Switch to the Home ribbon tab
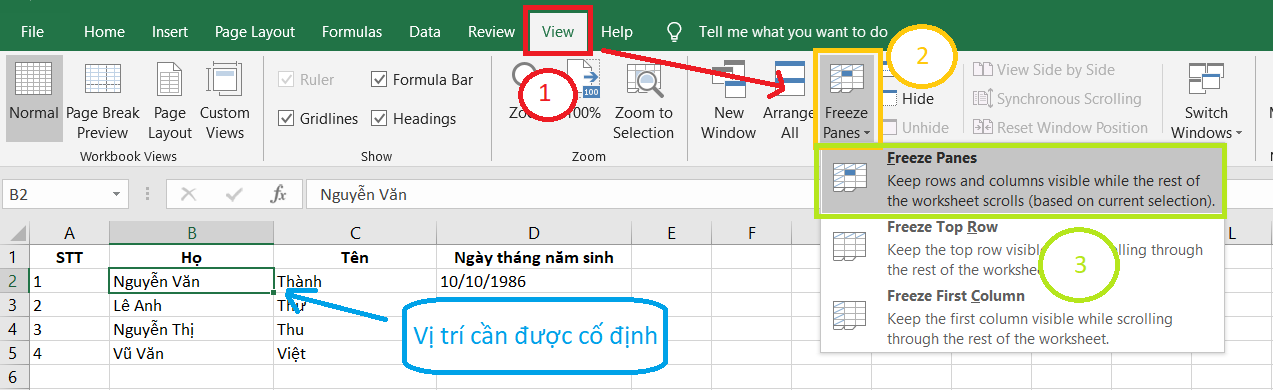This screenshot has width=1273, height=390. pos(104,31)
